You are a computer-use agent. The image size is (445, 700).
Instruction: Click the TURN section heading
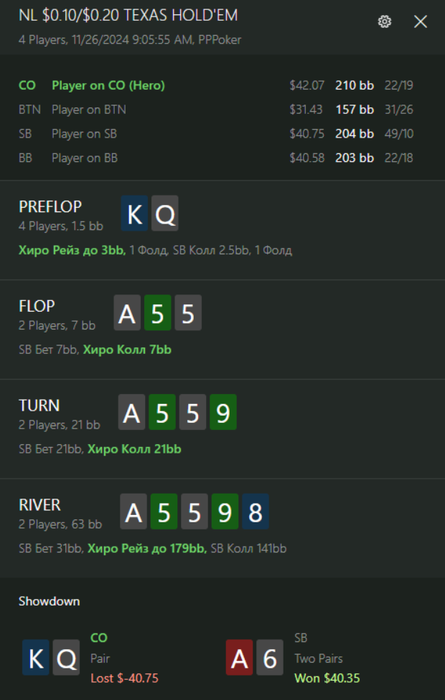pos(39,405)
